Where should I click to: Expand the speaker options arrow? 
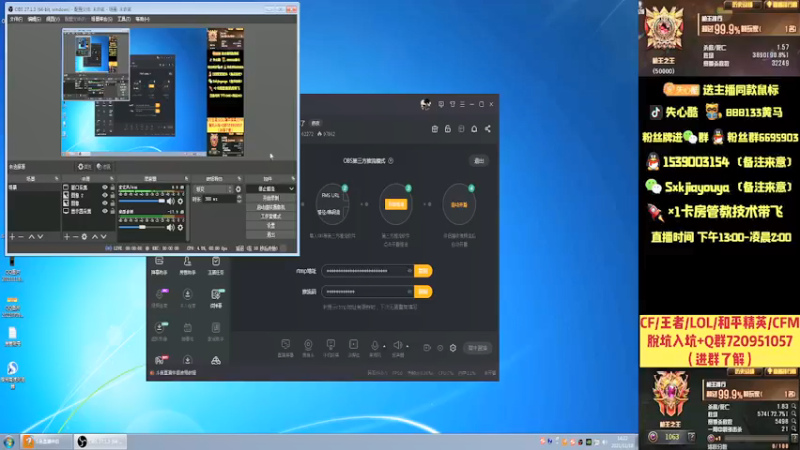click(x=407, y=346)
